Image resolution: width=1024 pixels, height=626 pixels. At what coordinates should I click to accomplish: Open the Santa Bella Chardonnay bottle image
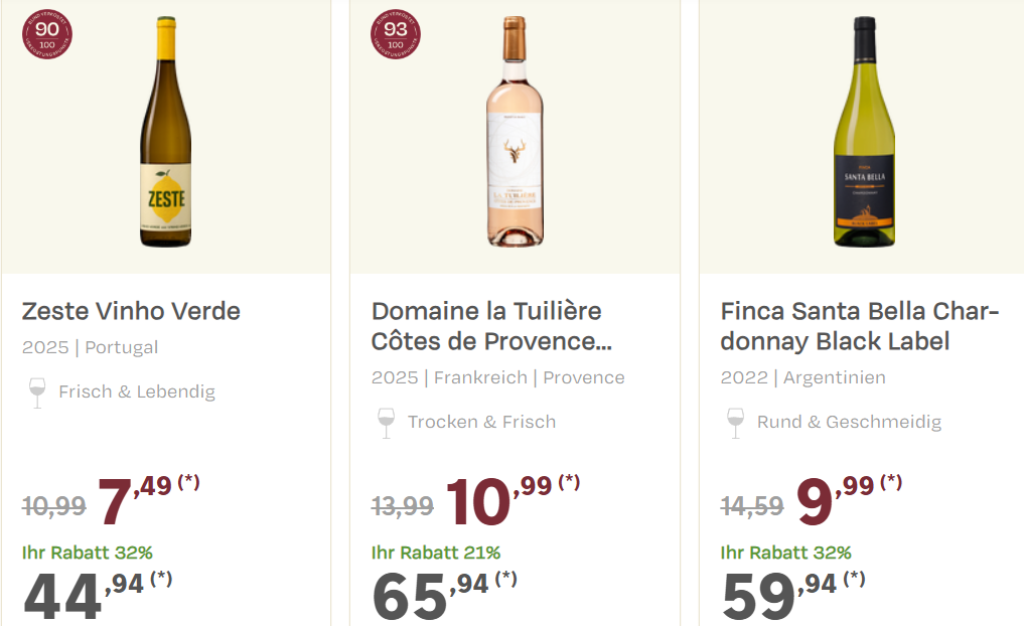pyautogui.click(x=864, y=132)
